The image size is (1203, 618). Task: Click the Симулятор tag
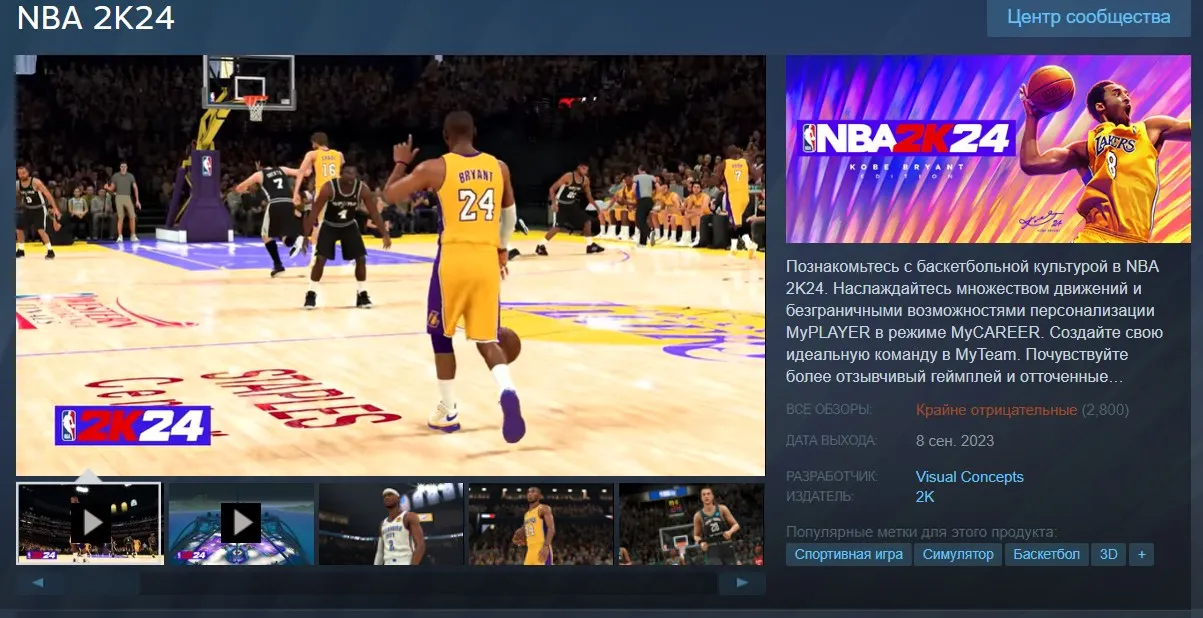(958, 554)
